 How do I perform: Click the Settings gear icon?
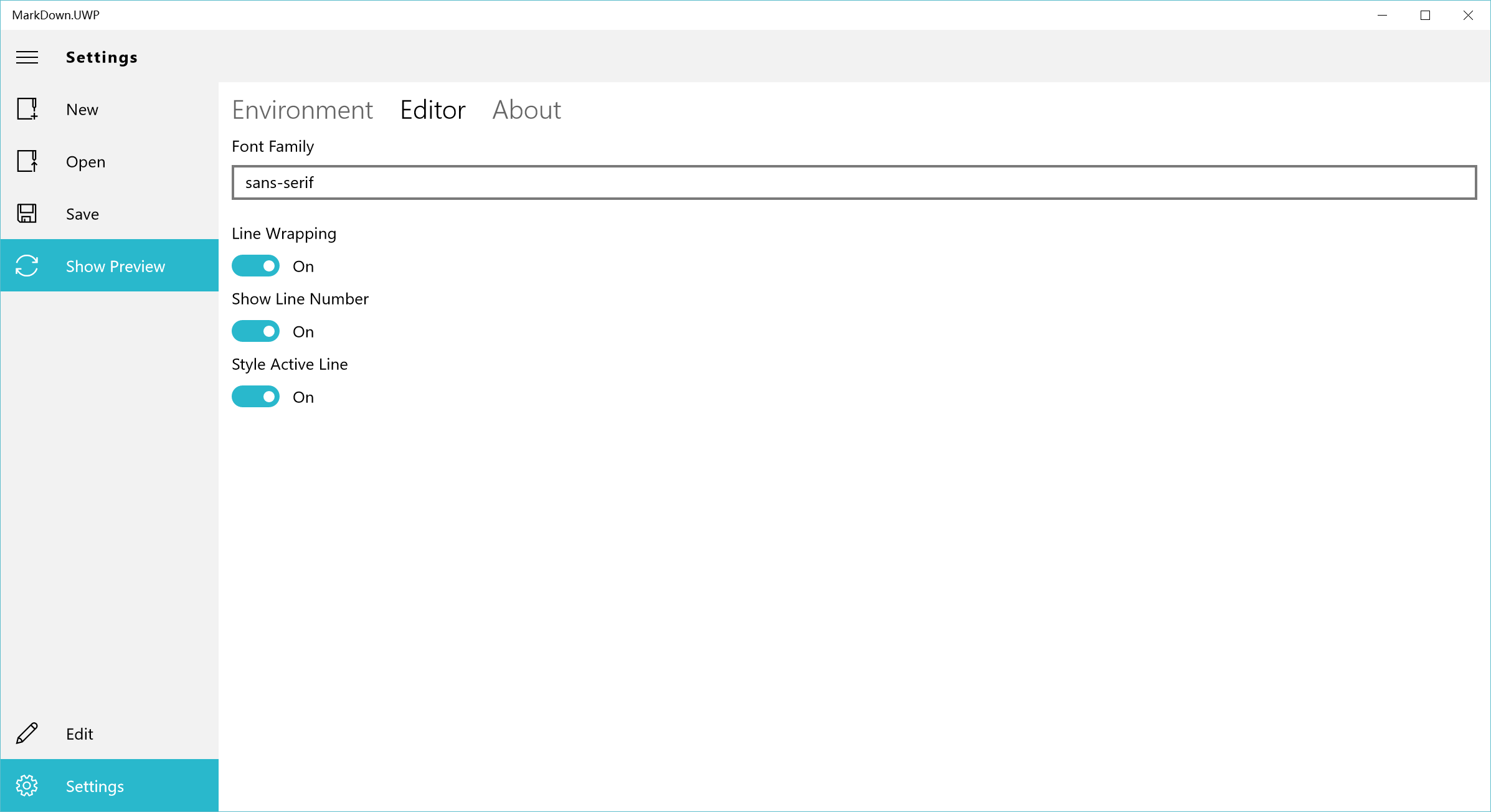point(27,786)
